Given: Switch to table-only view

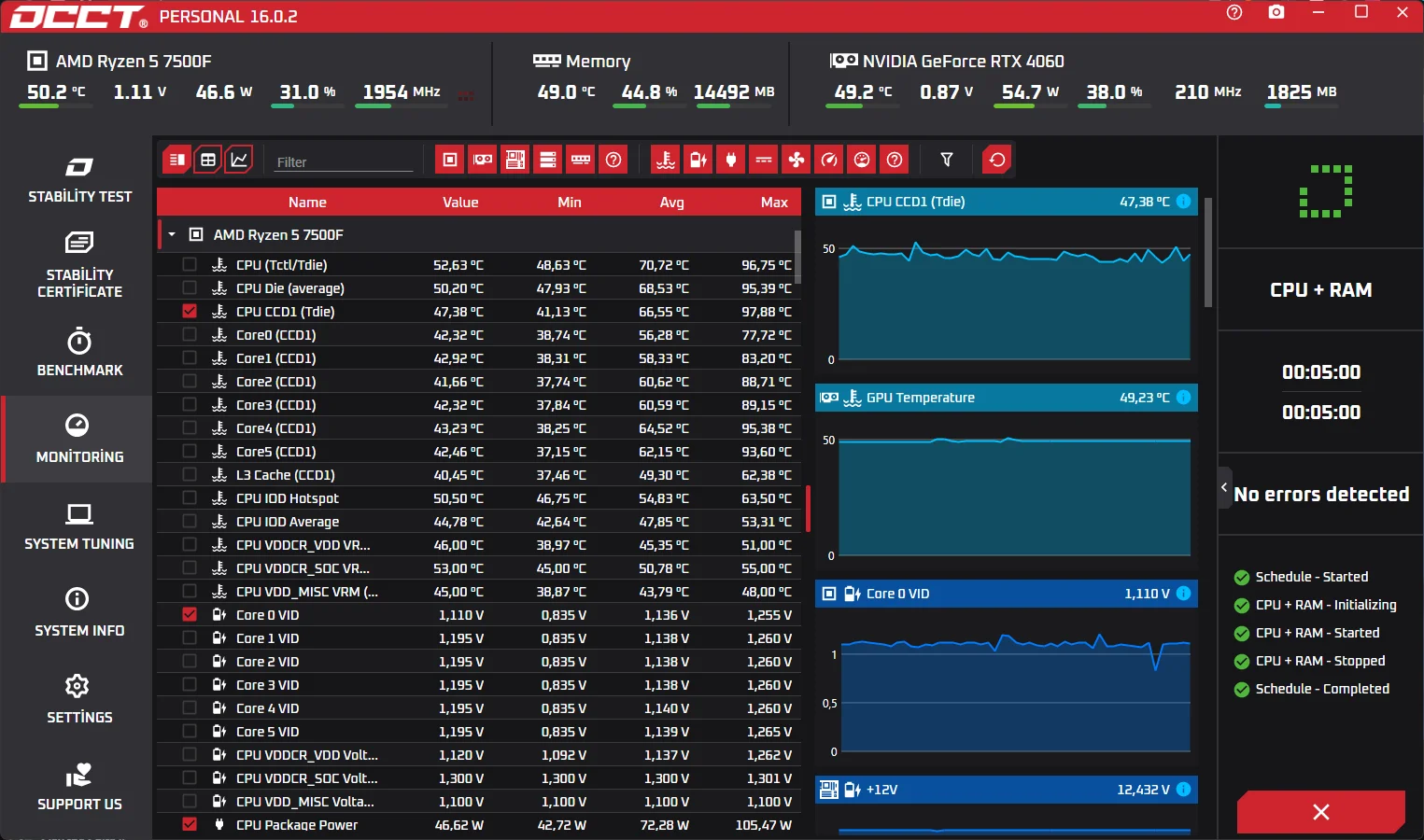Looking at the screenshot, I should [208, 160].
